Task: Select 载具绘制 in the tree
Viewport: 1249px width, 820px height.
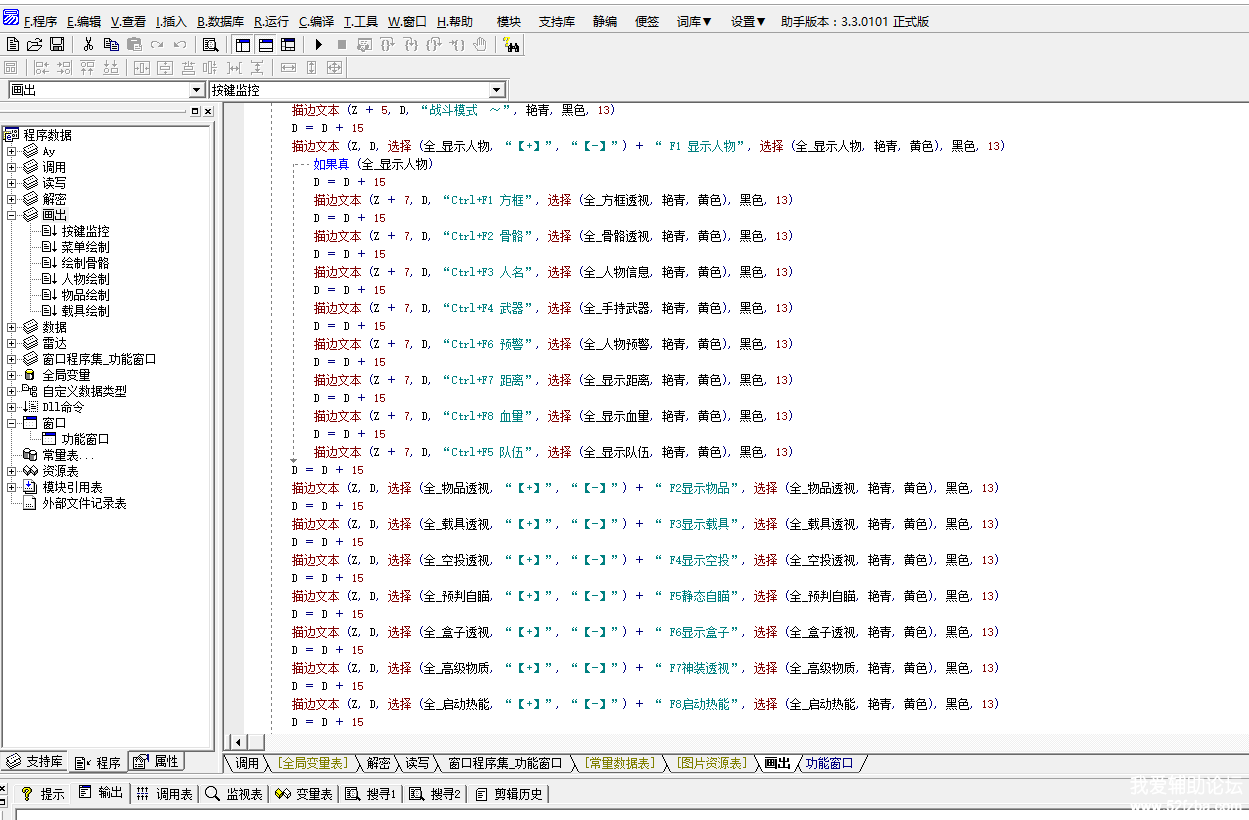Action: 85,311
